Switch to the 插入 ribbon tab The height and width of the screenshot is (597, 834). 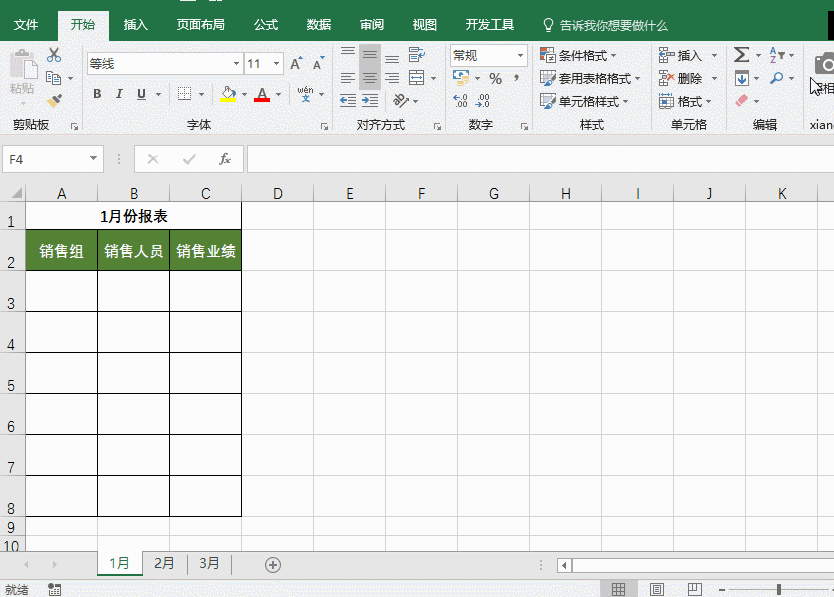tap(135, 24)
